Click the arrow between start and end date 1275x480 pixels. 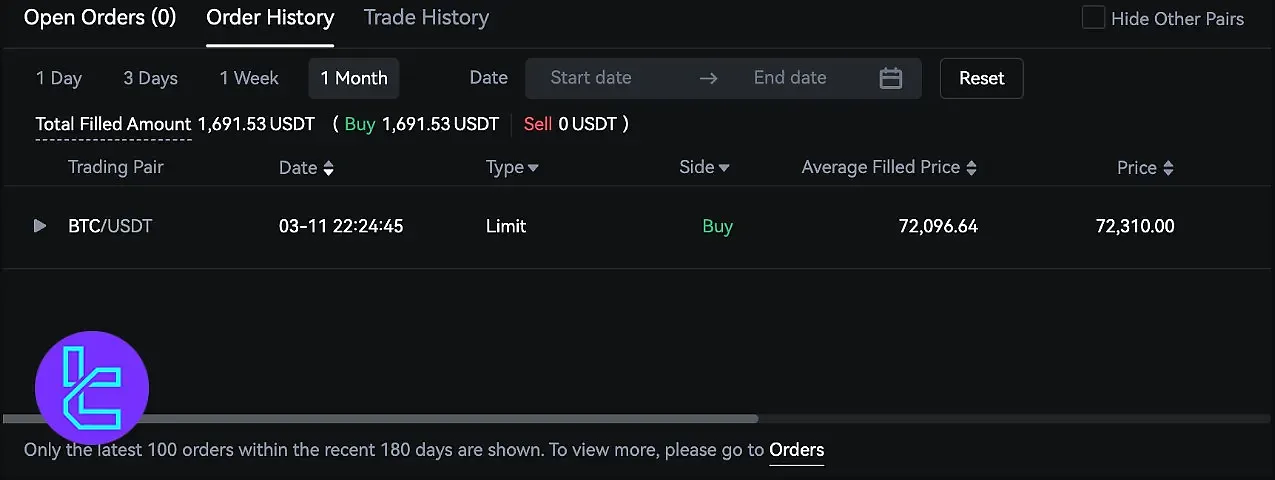click(x=708, y=78)
